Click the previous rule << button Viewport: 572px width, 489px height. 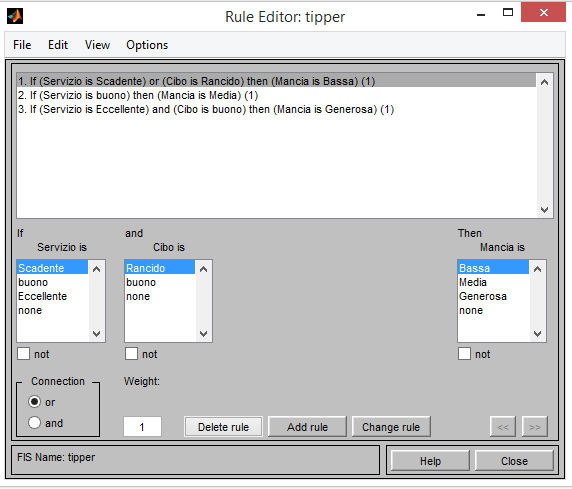503,427
